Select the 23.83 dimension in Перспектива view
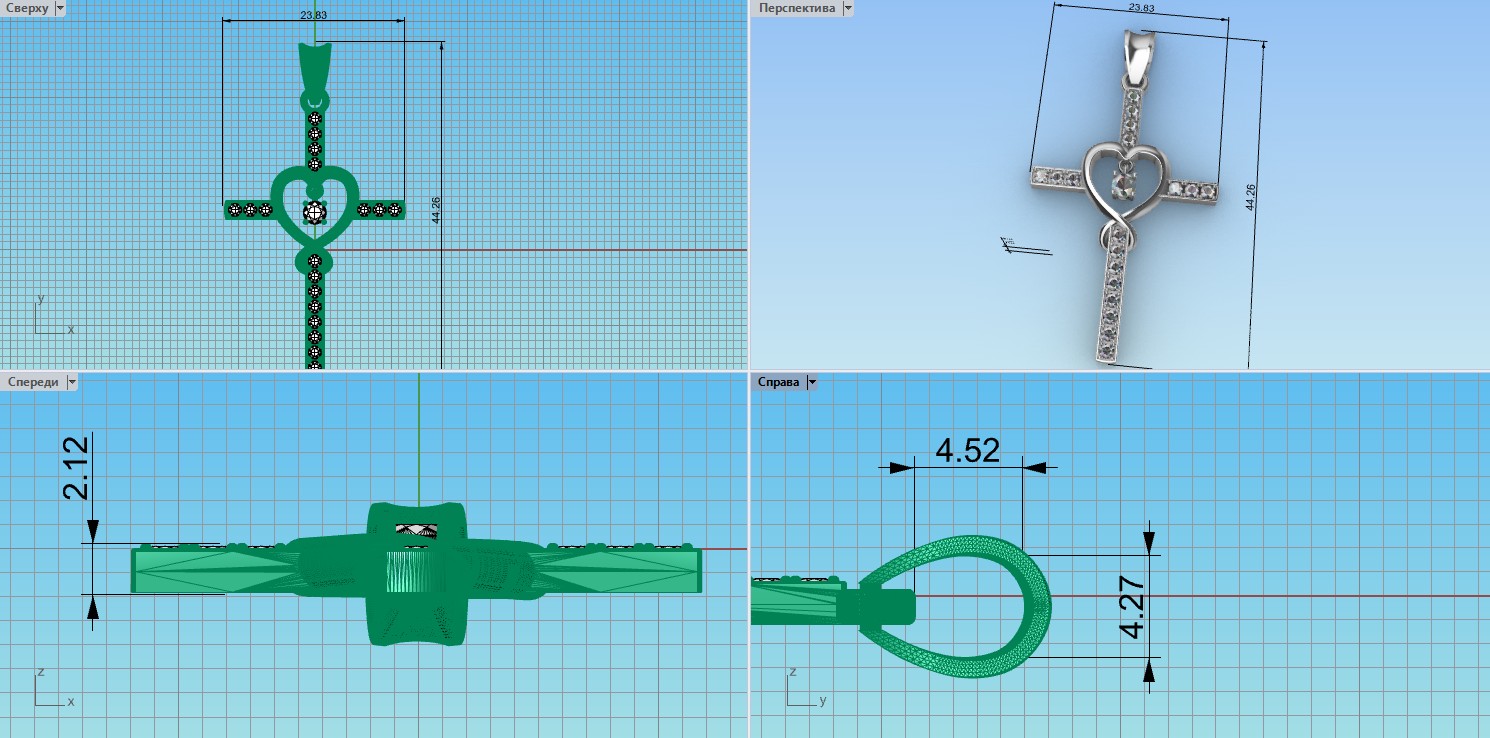 (1141, 8)
